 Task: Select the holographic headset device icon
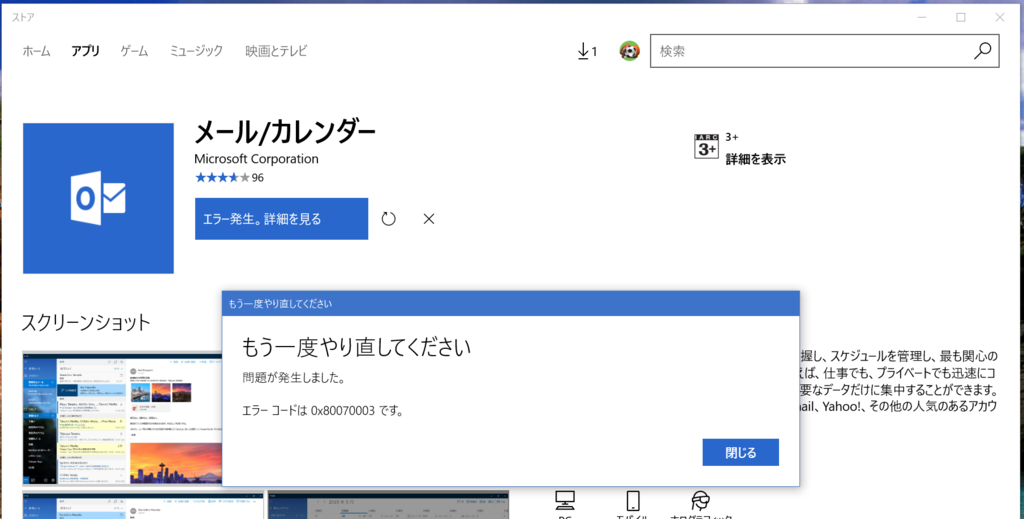(700, 501)
